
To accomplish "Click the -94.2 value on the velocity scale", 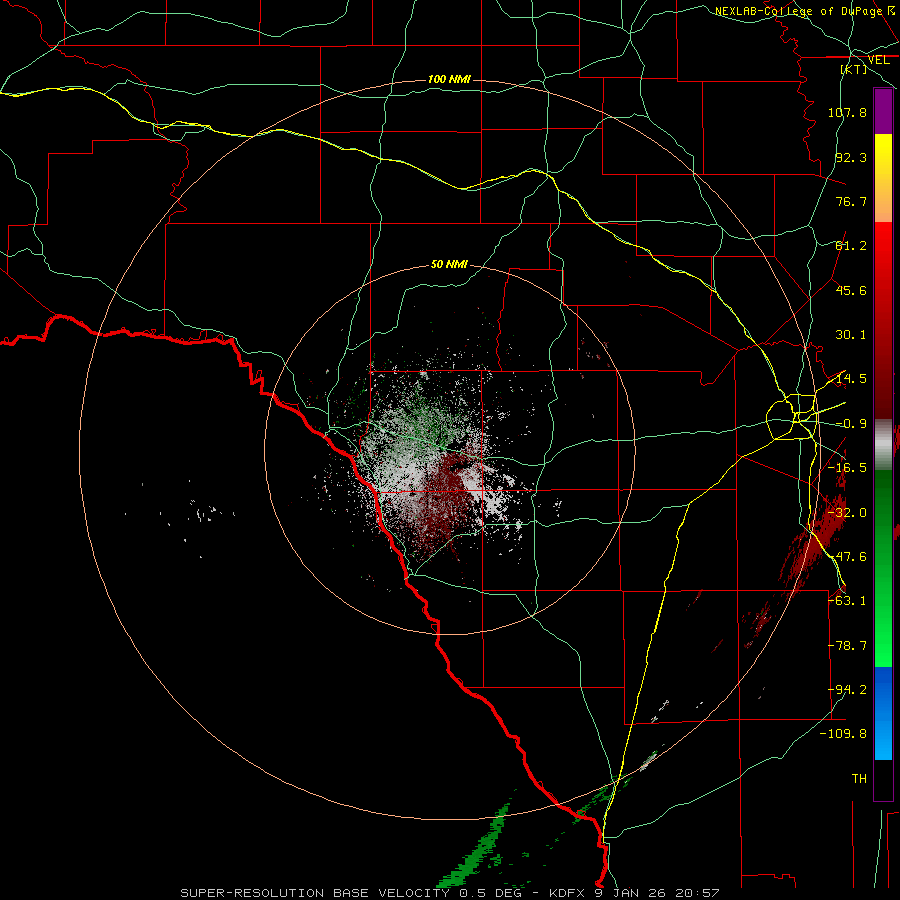I will [x=847, y=690].
